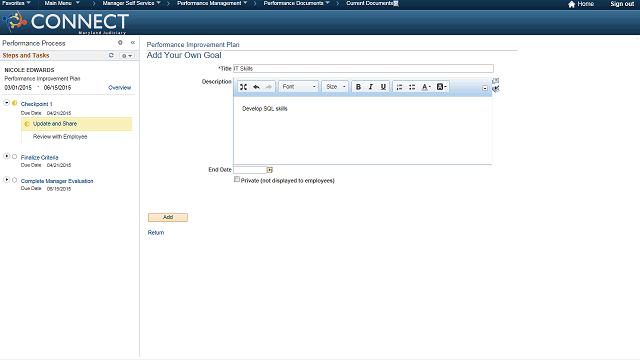This screenshot has width=640, height=360.
Task: Expand the Complete Manager Evaluation step
Action: pos(7,180)
